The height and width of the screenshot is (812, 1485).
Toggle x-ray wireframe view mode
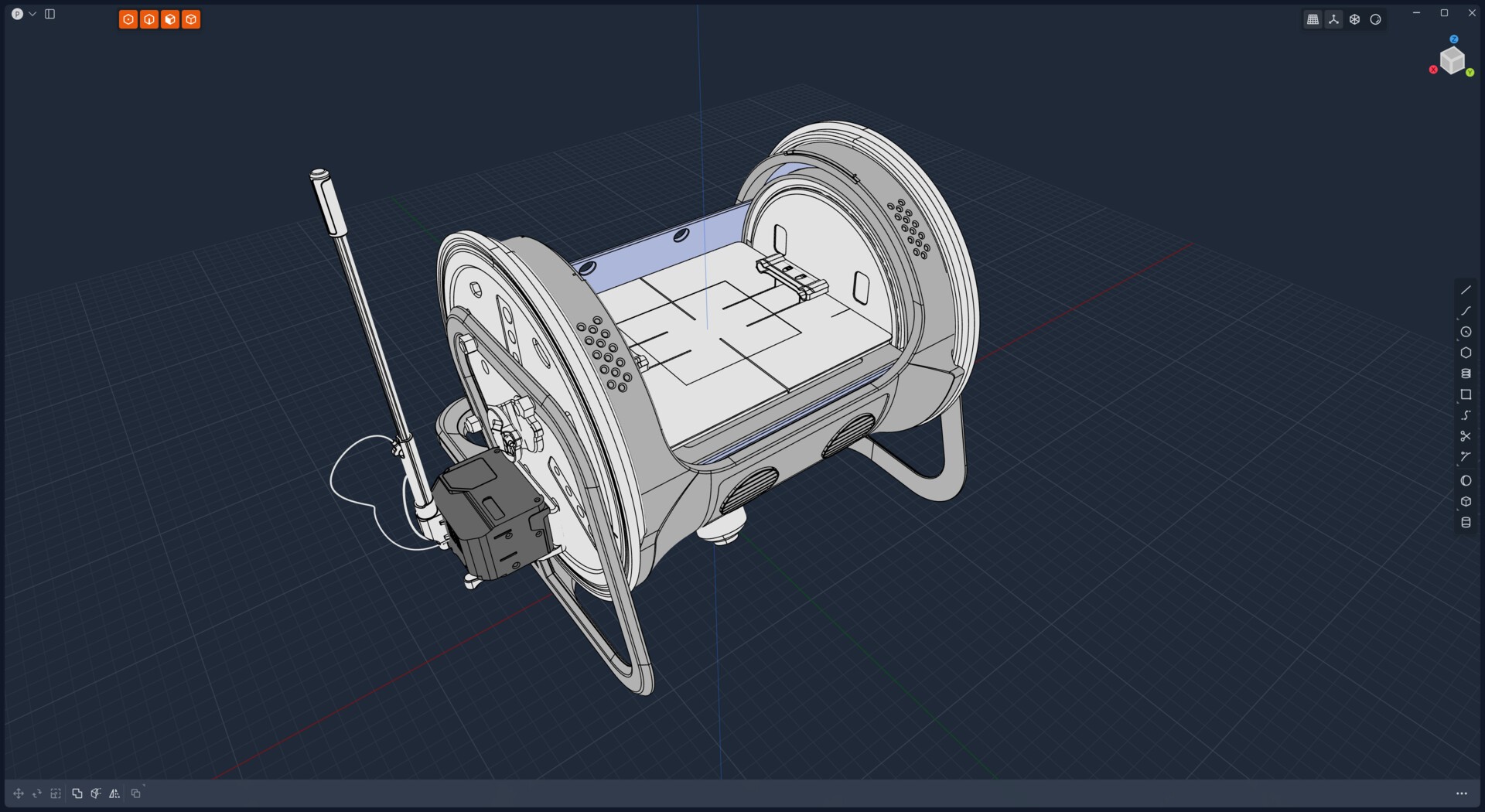[x=1354, y=20]
